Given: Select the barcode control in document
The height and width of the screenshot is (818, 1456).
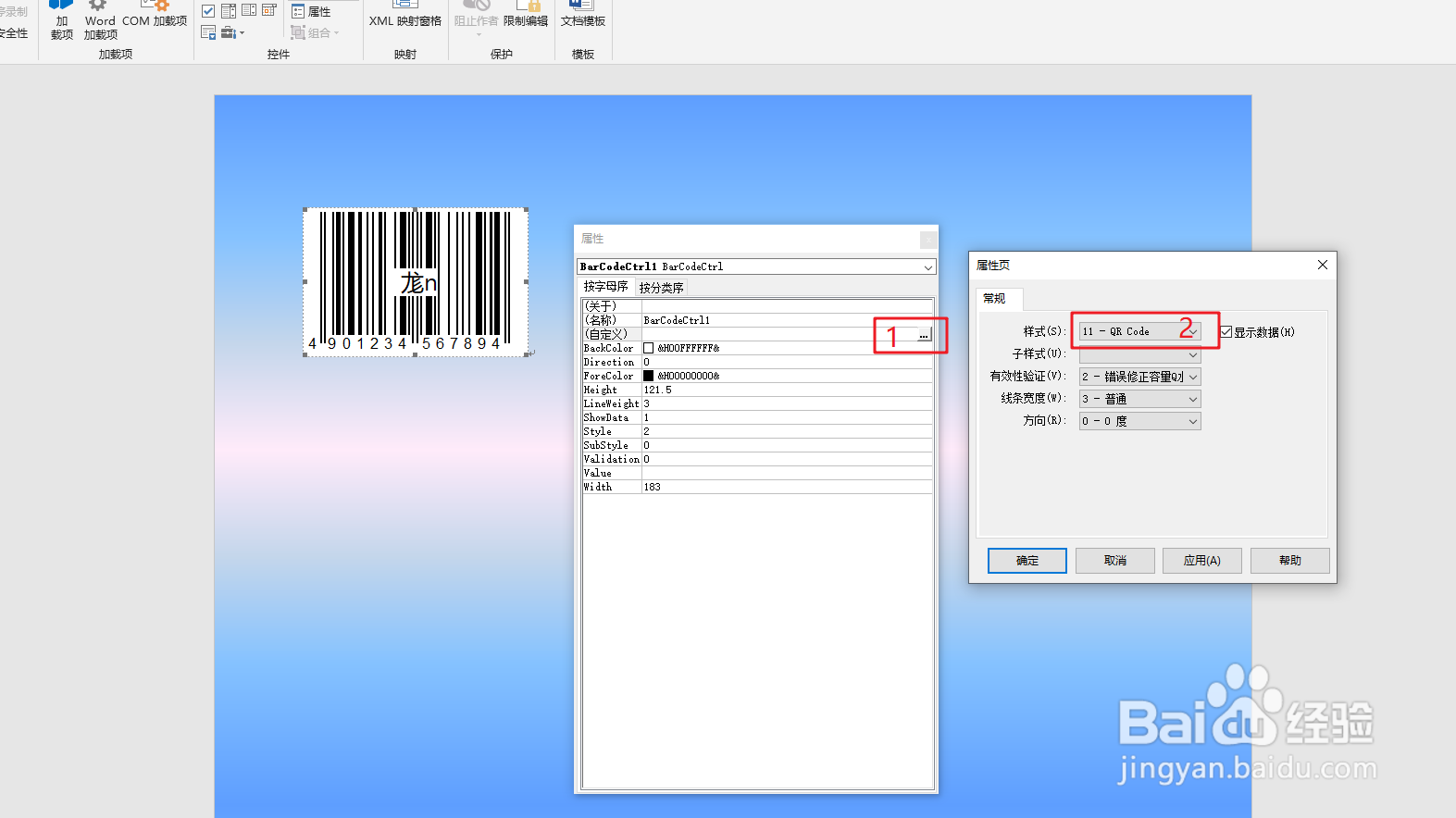Looking at the screenshot, I should pyautogui.click(x=416, y=282).
